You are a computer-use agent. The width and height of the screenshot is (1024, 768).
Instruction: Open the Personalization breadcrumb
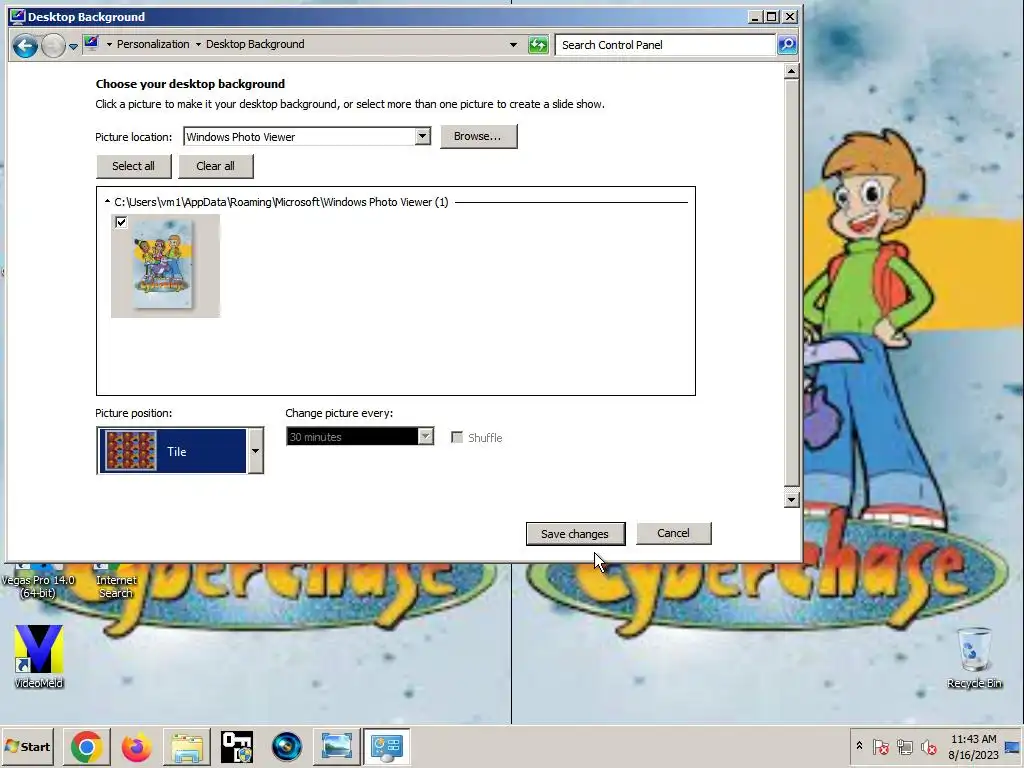pos(153,44)
